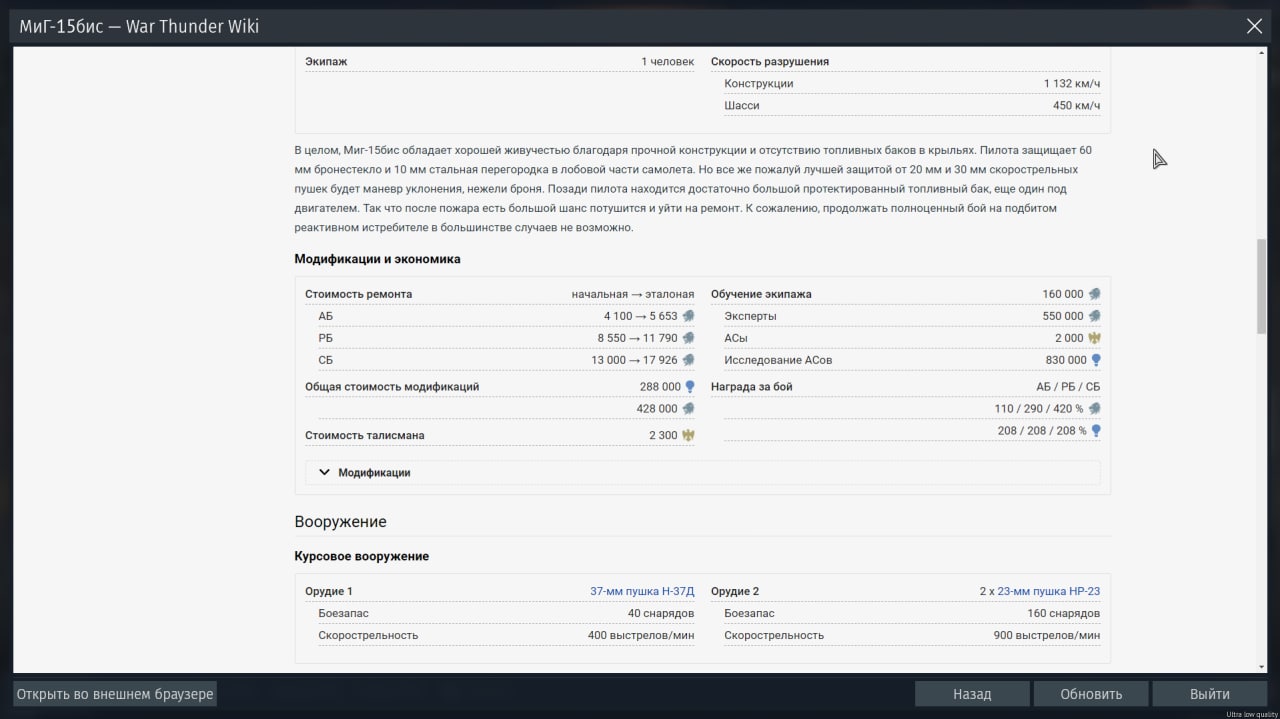Screen dimensions: 1280x719
Task: Click the Обучение экипажа label
Action: click(761, 294)
